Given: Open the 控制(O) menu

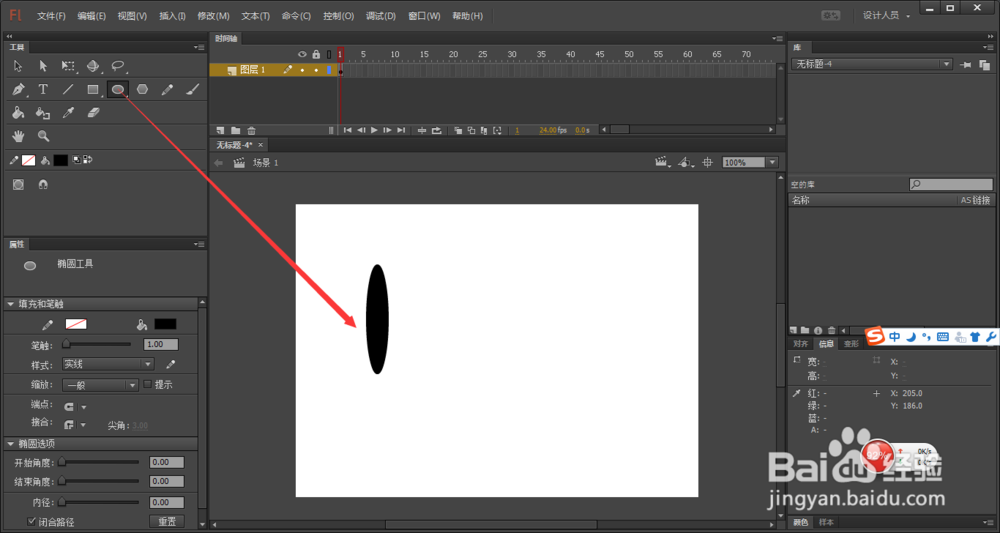Looking at the screenshot, I should [x=339, y=16].
